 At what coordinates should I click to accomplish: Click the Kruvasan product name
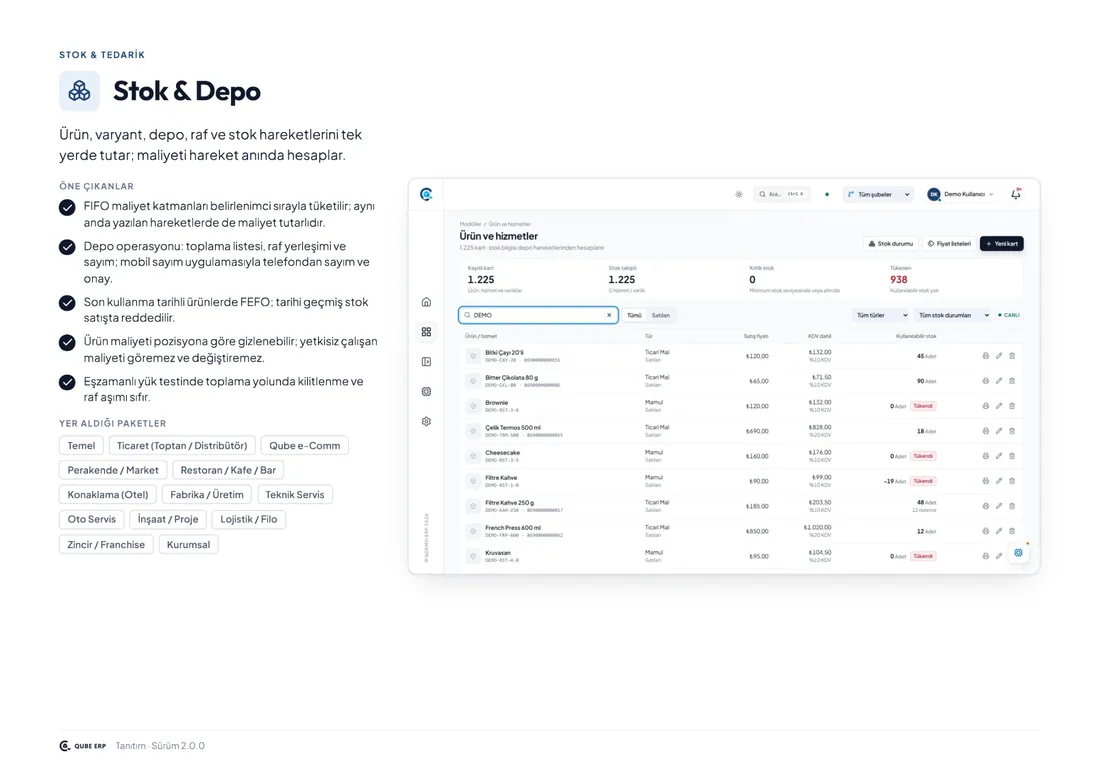[x=498, y=553]
